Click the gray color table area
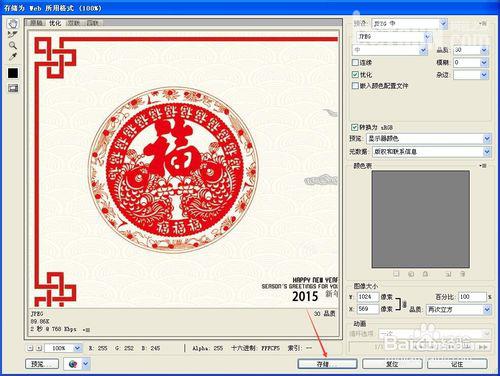 tap(421, 219)
